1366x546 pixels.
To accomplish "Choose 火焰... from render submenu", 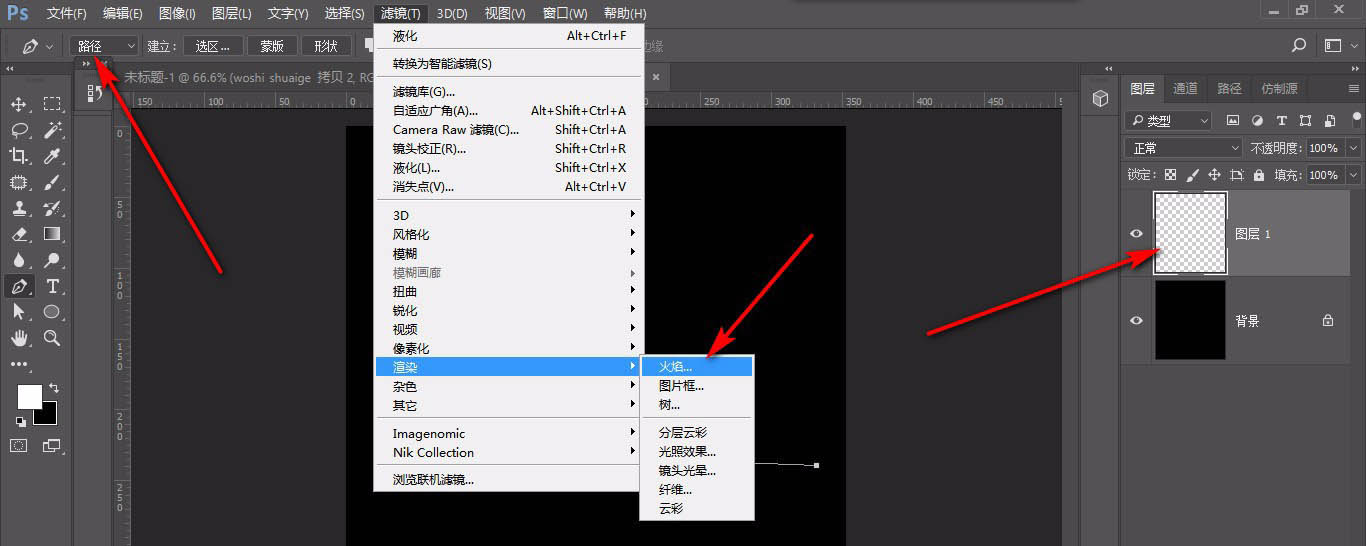I will pos(697,366).
